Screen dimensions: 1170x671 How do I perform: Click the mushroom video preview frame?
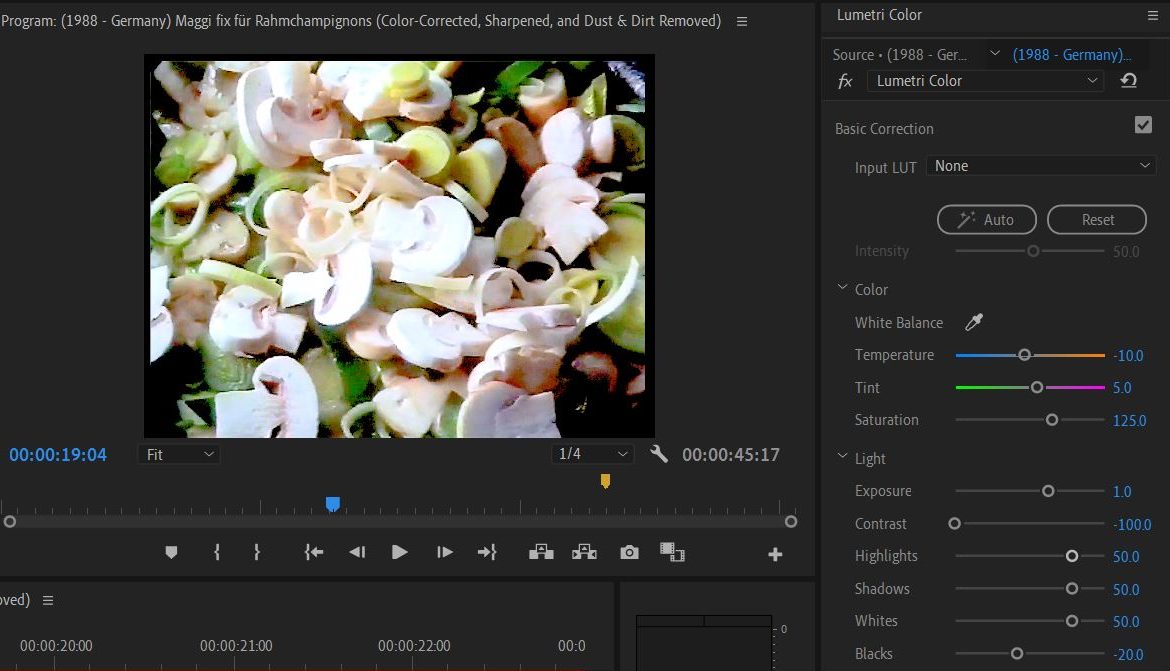(399, 246)
